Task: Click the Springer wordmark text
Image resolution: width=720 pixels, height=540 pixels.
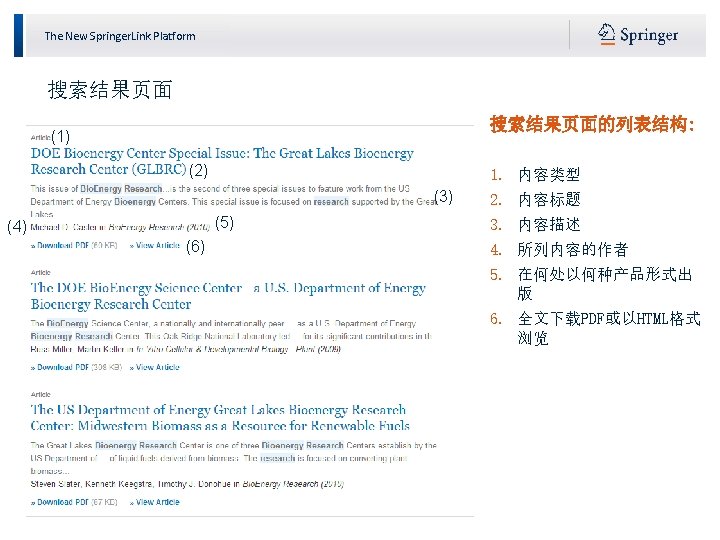Action: coord(649,35)
